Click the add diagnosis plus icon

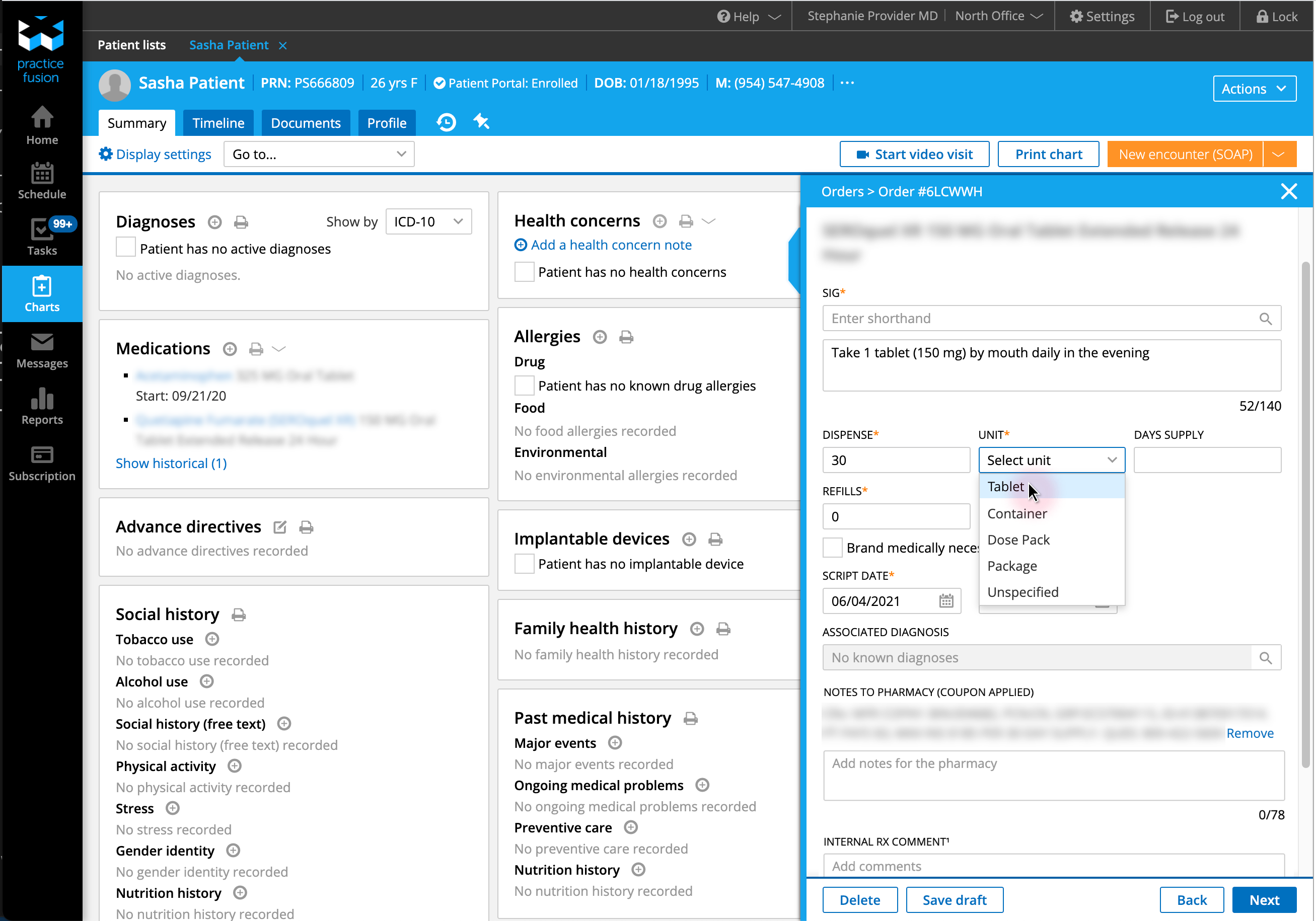coord(214,222)
